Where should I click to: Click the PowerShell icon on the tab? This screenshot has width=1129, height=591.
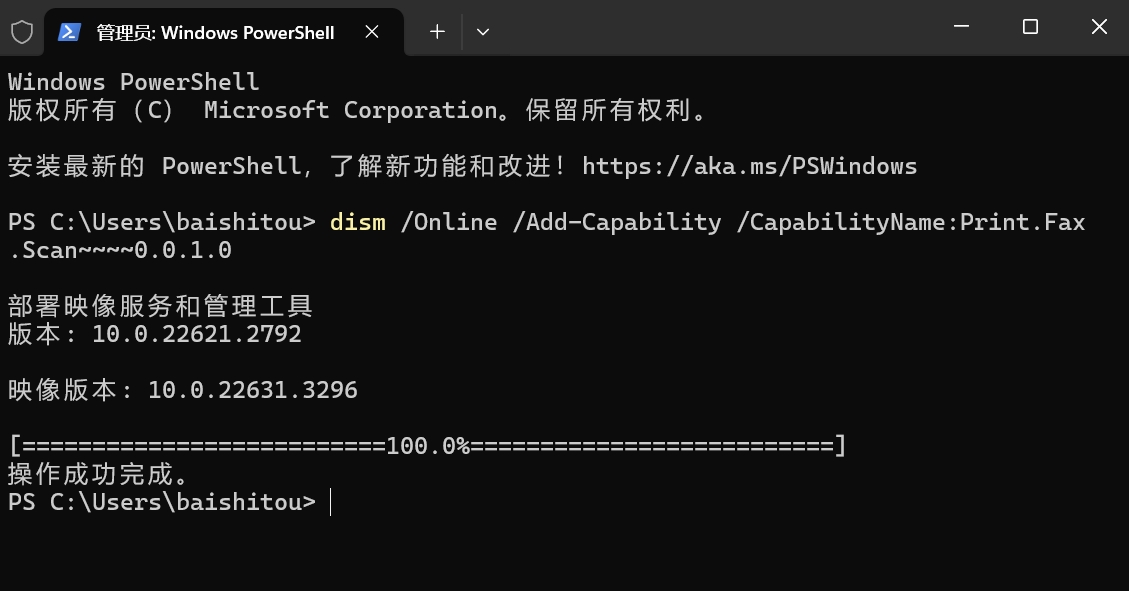(70, 32)
